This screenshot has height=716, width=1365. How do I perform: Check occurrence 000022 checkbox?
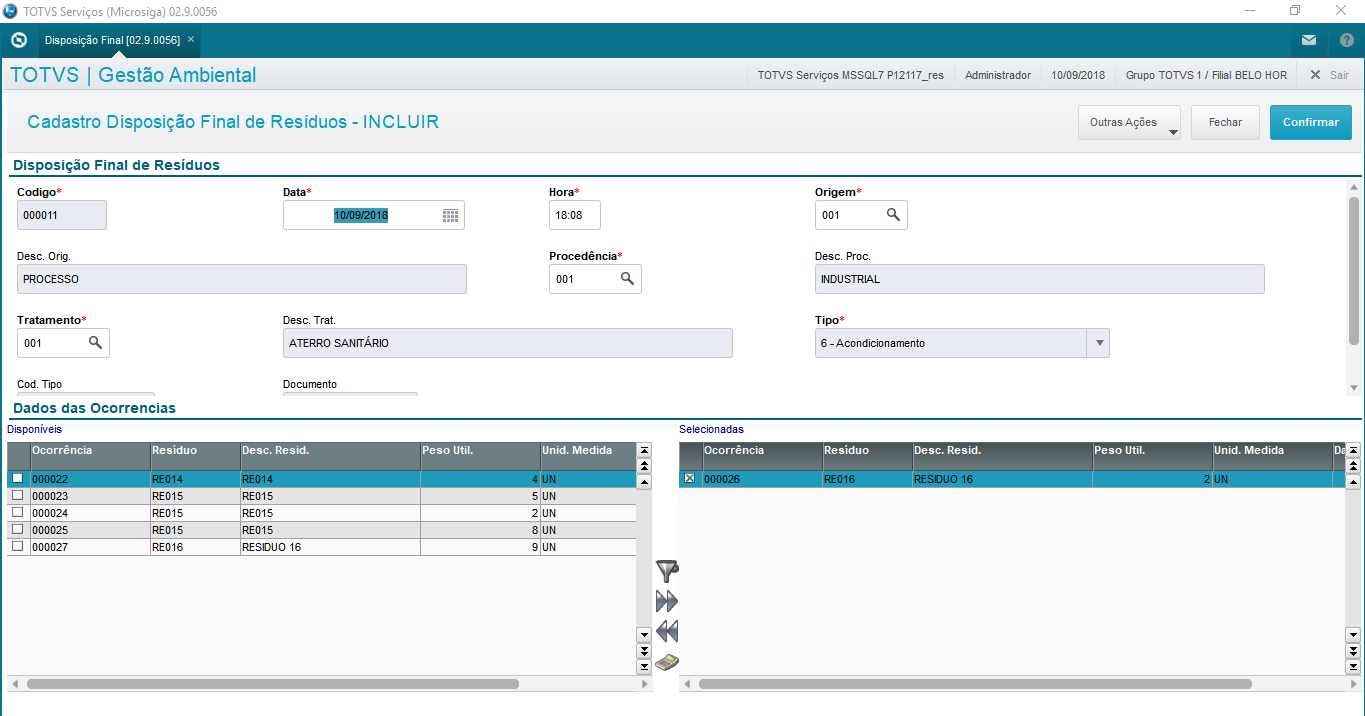click(17, 478)
